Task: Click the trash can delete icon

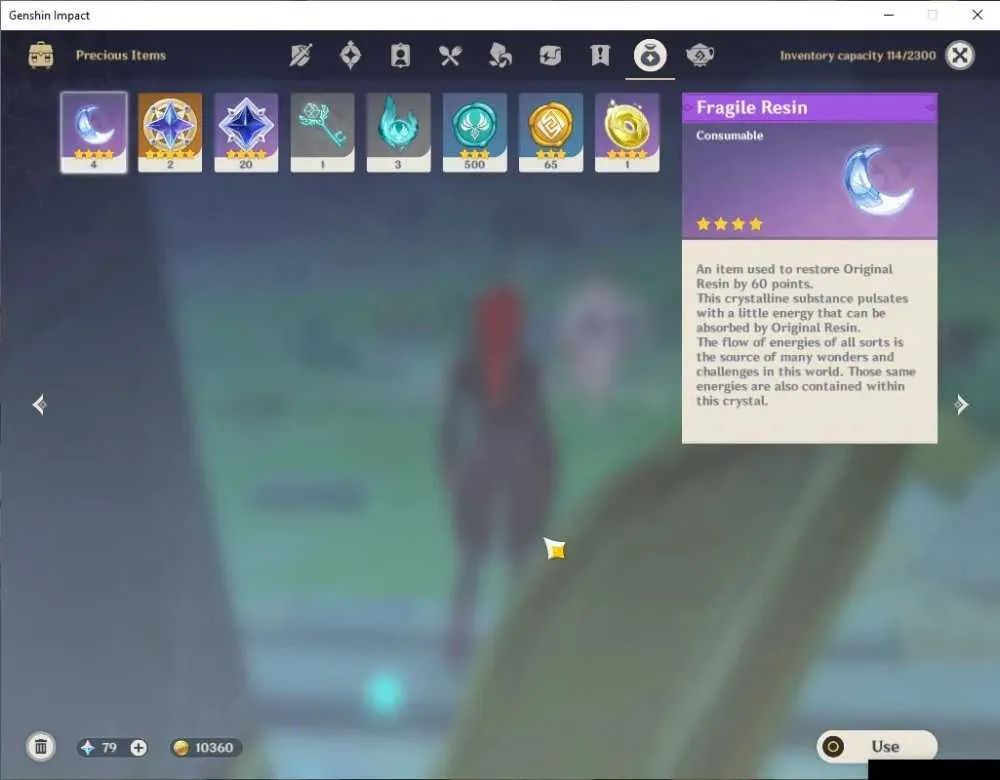Action: coord(41,747)
